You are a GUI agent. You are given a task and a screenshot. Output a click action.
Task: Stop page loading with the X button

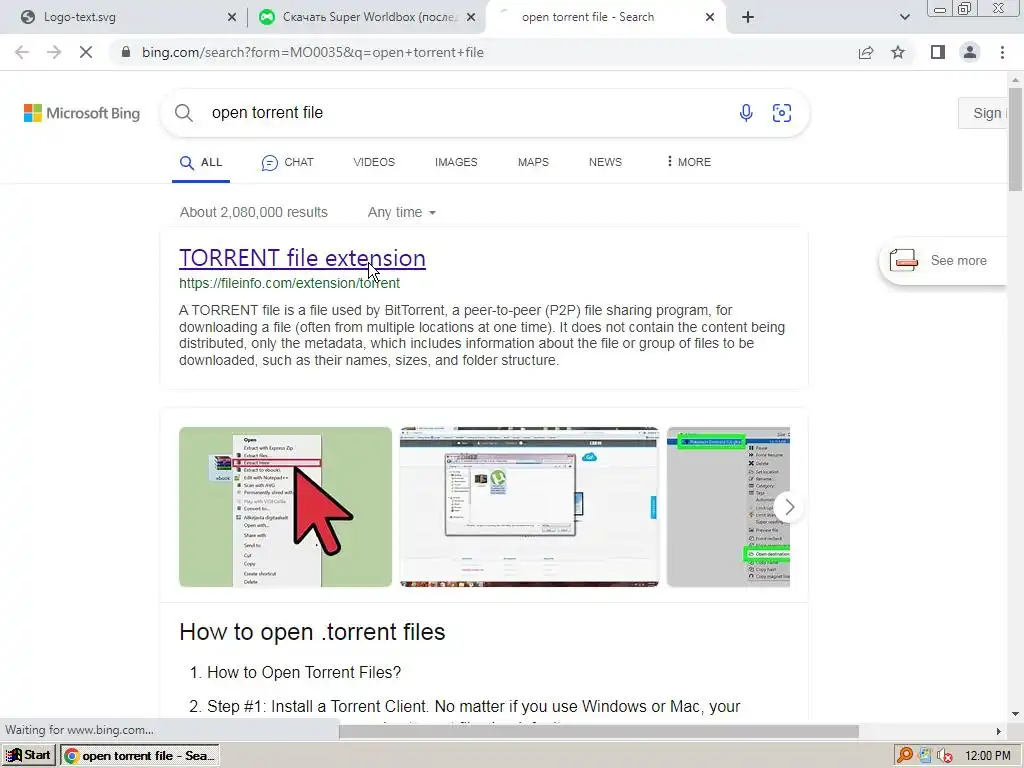(86, 52)
